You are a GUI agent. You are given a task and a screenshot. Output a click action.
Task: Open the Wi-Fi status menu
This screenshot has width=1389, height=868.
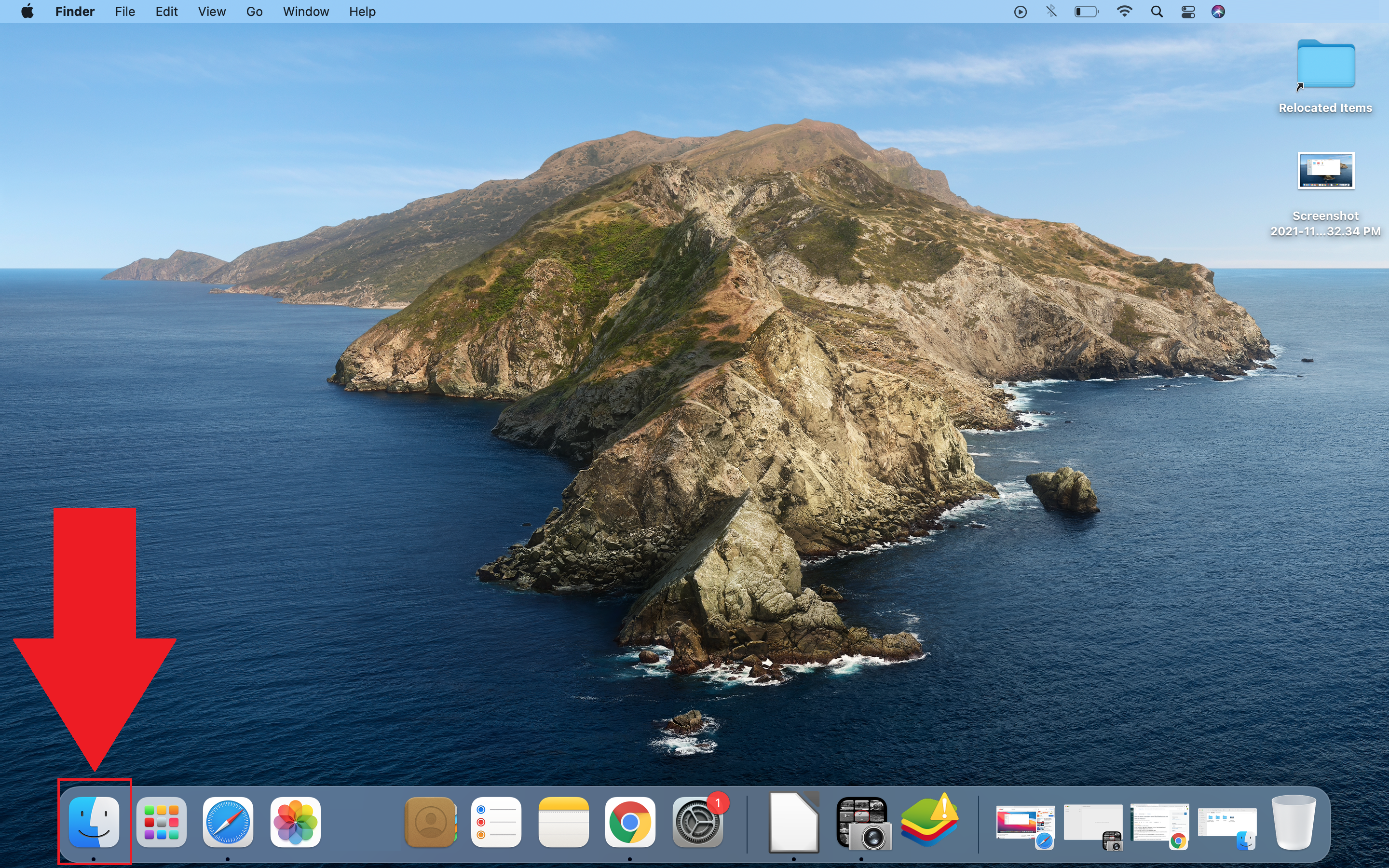tap(1124, 12)
